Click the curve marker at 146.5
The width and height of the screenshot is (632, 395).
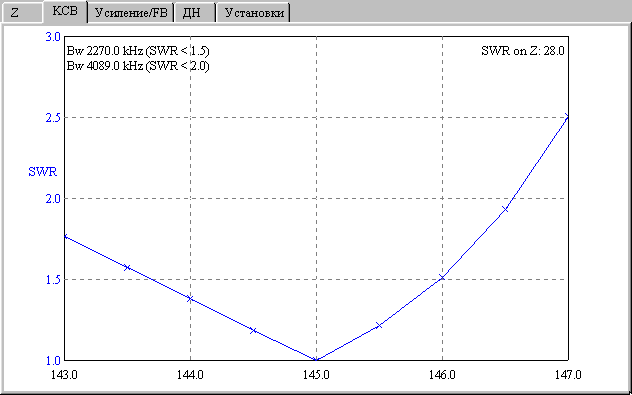pyautogui.click(x=505, y=209)
